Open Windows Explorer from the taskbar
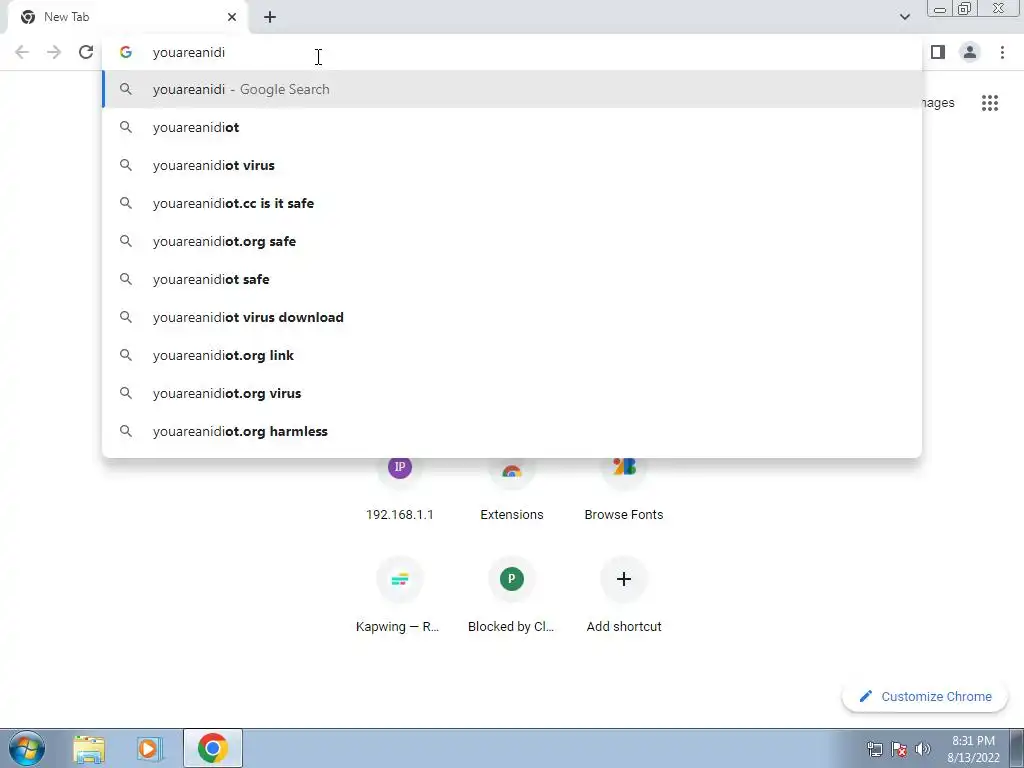Viewport: 1024px width, 768px height. point(89,748)
